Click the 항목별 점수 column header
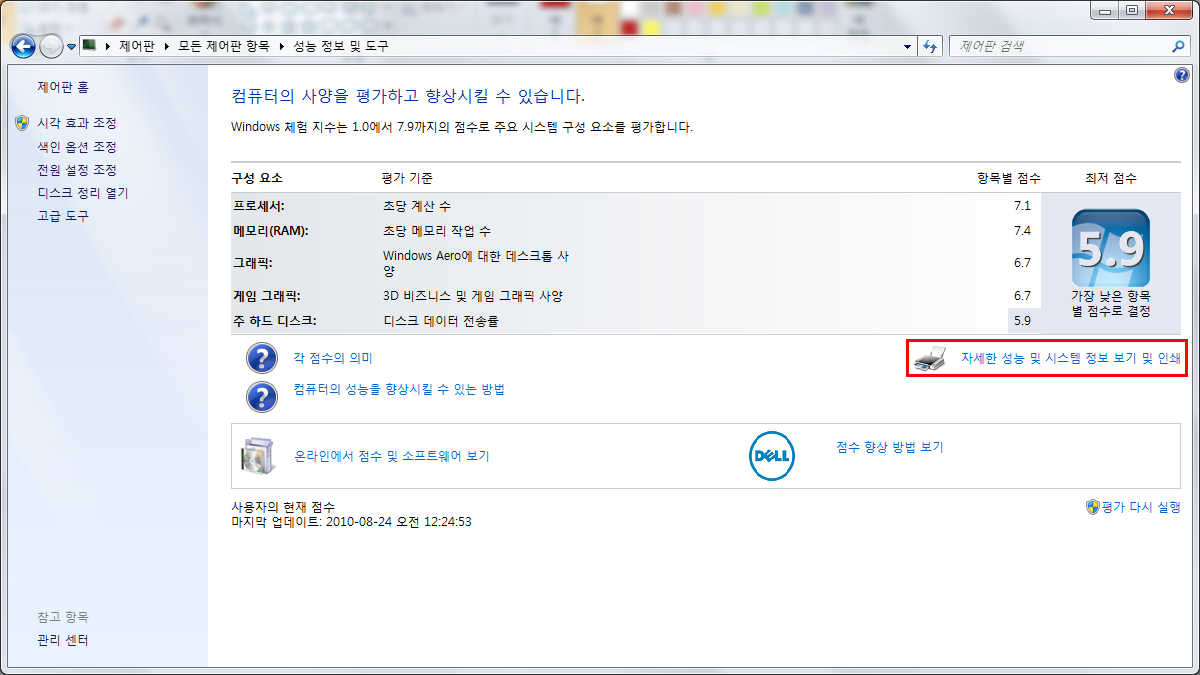 [x=1009, y=178]
